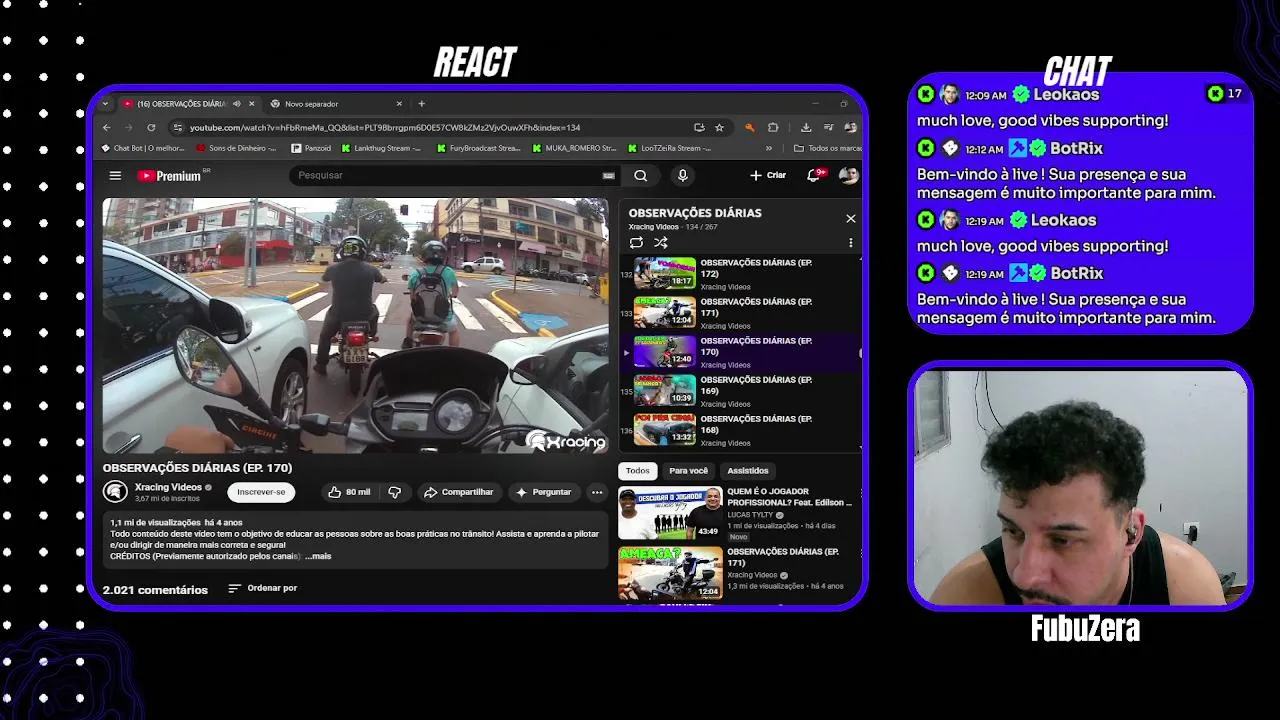The height and width of the screenshot is (720, 1280).
Task: Open the tab search dropdown arrow
Action: (105, 104)
